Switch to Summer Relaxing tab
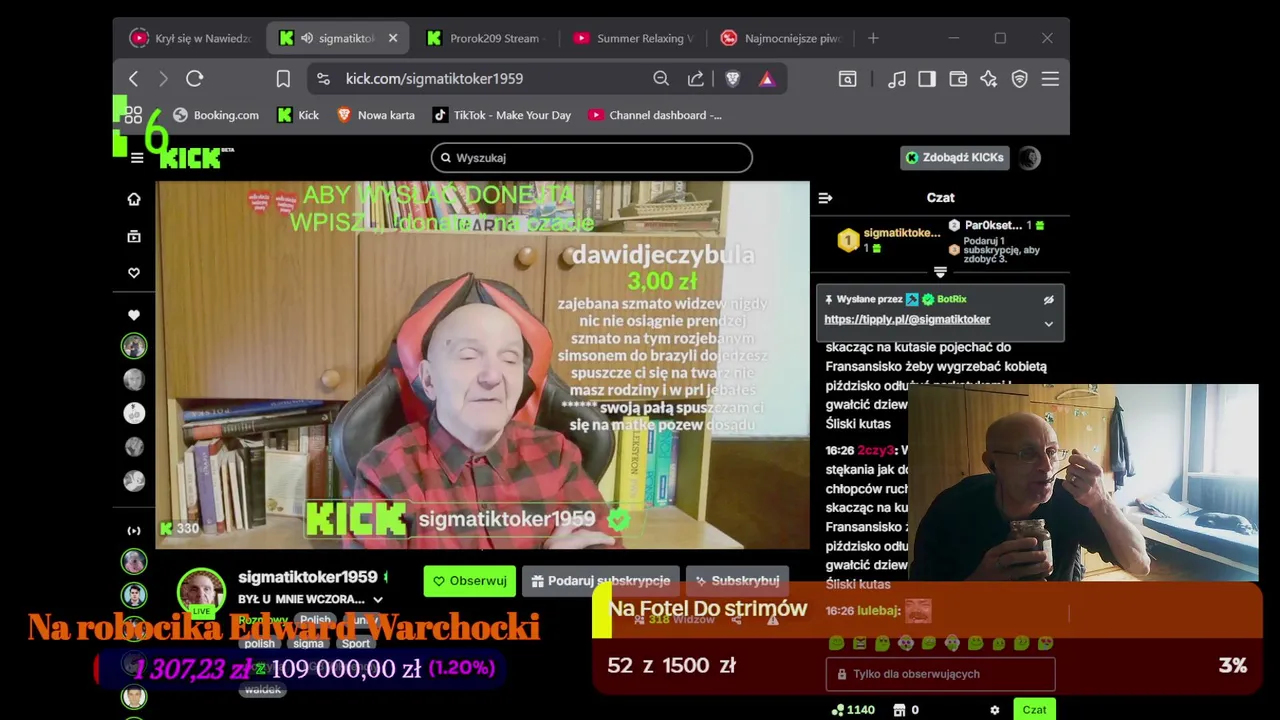Screen dimensions: 1280x720 tap(634, 38)
